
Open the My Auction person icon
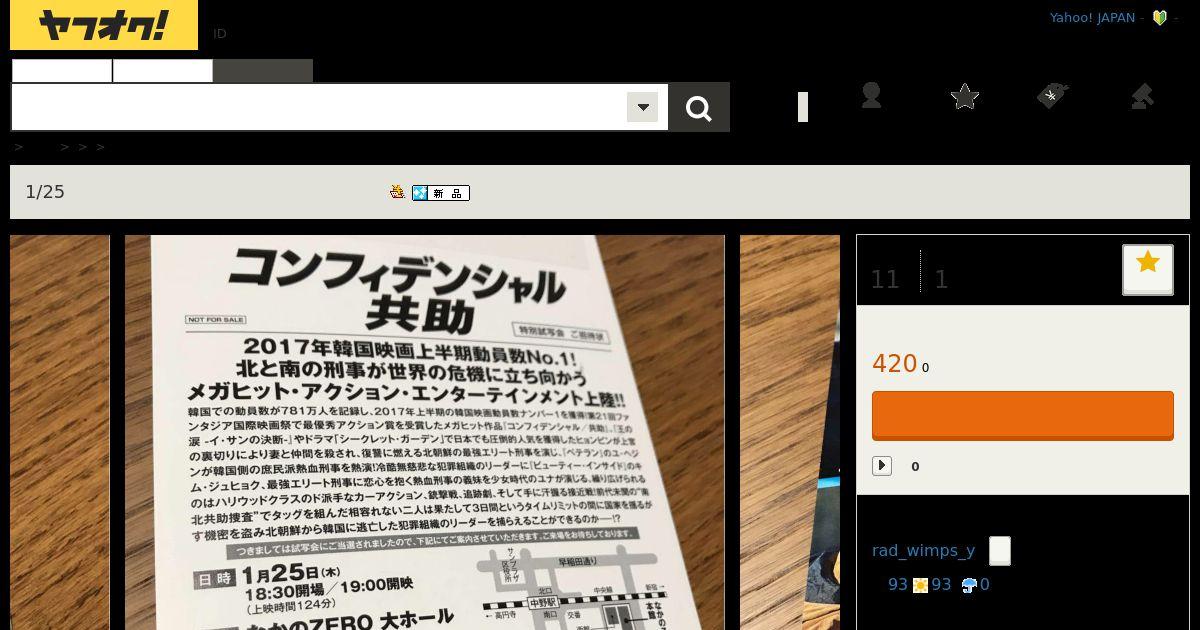point(871,95)
